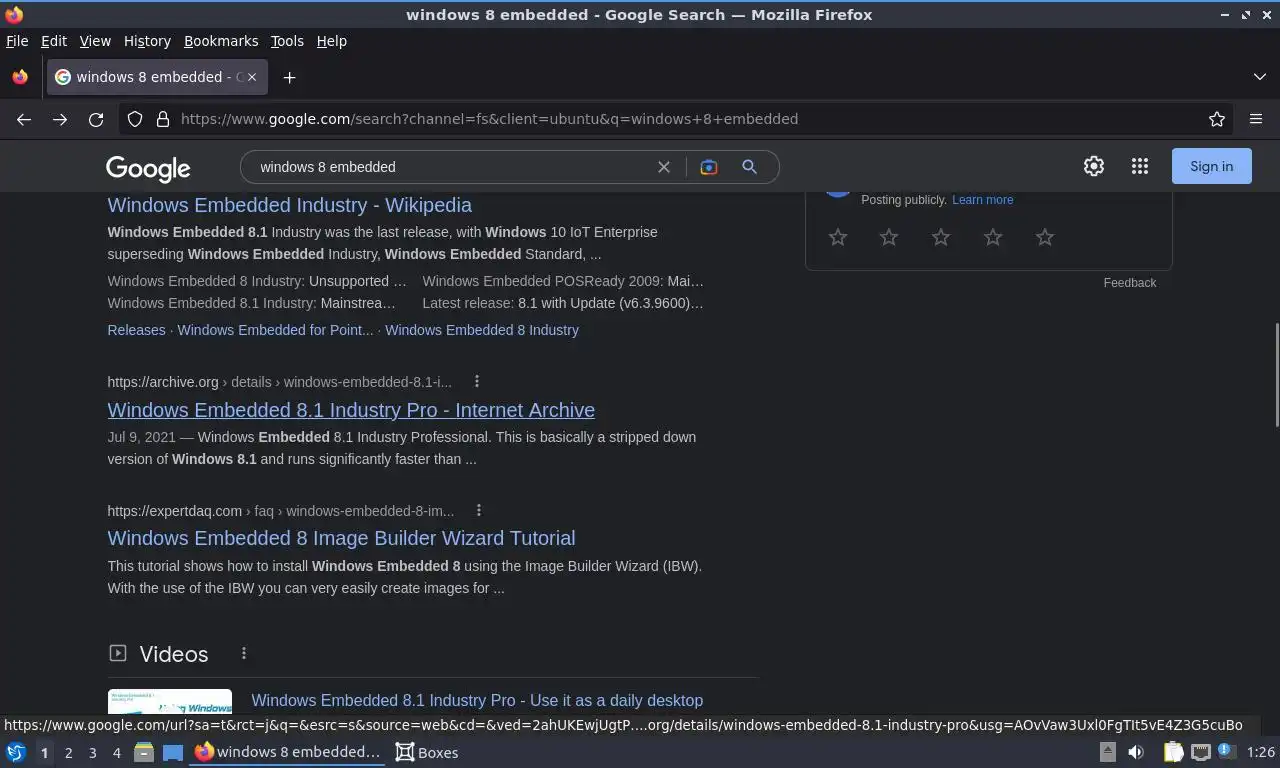Rate four stars
Viewport: 1280px width, 768px height.
(x=993, y=237)
